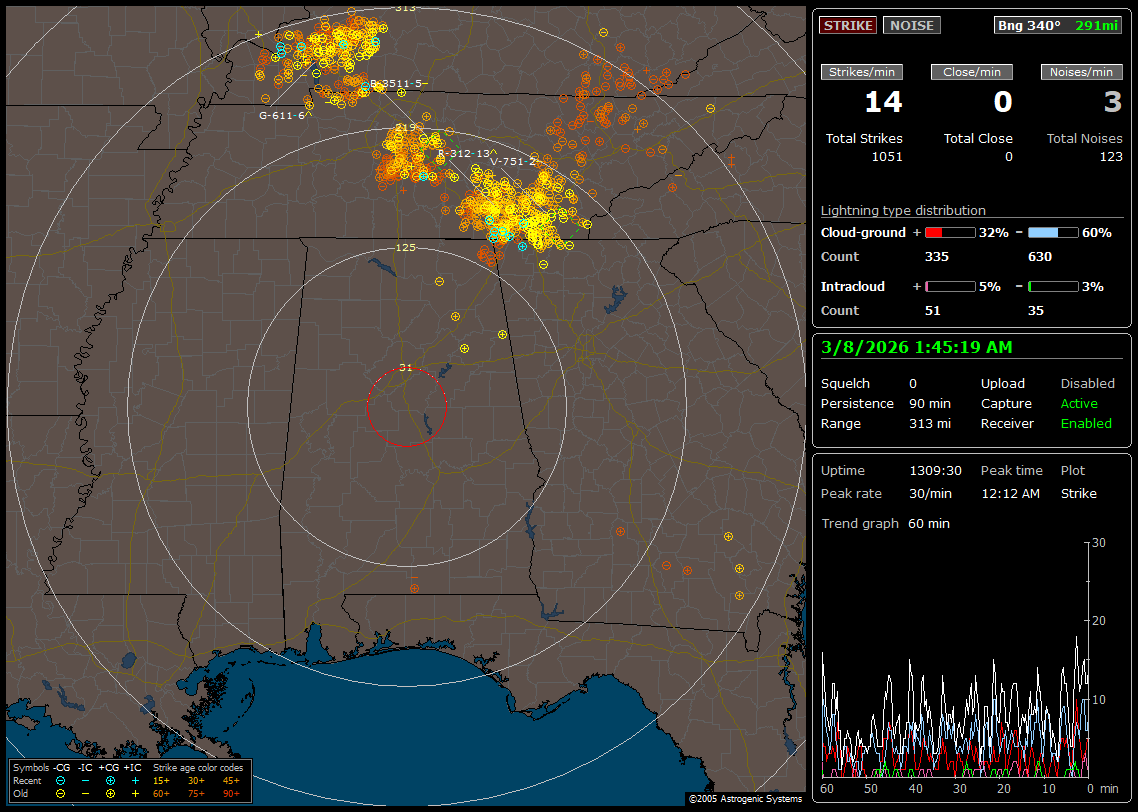This screenshot has width=1138, height=812.
Task: Change the Persistence 90 min setting
Action: (929, 403)
